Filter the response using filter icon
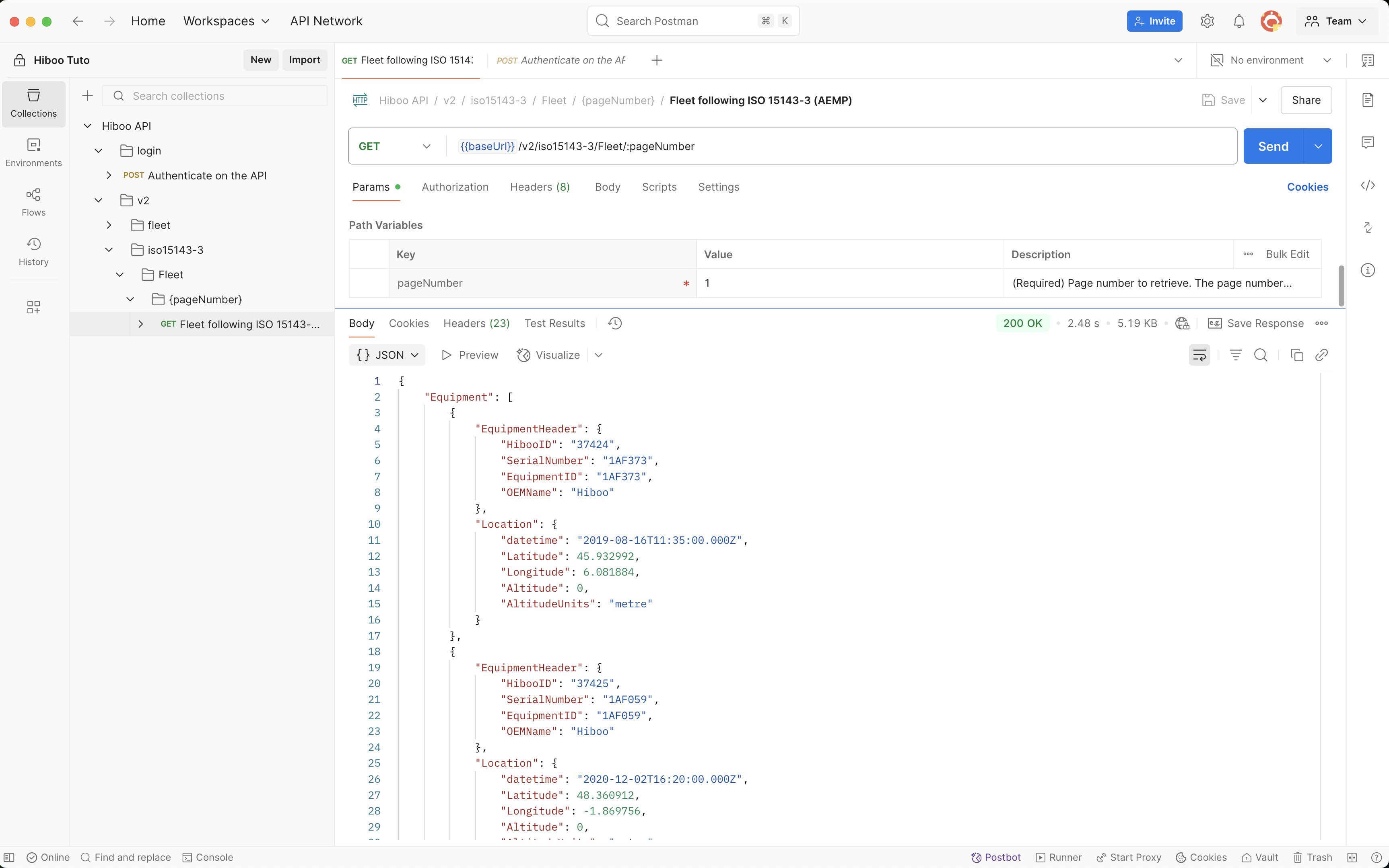The height and width of the screenshot is (868, 1389). click(1236, 355)
